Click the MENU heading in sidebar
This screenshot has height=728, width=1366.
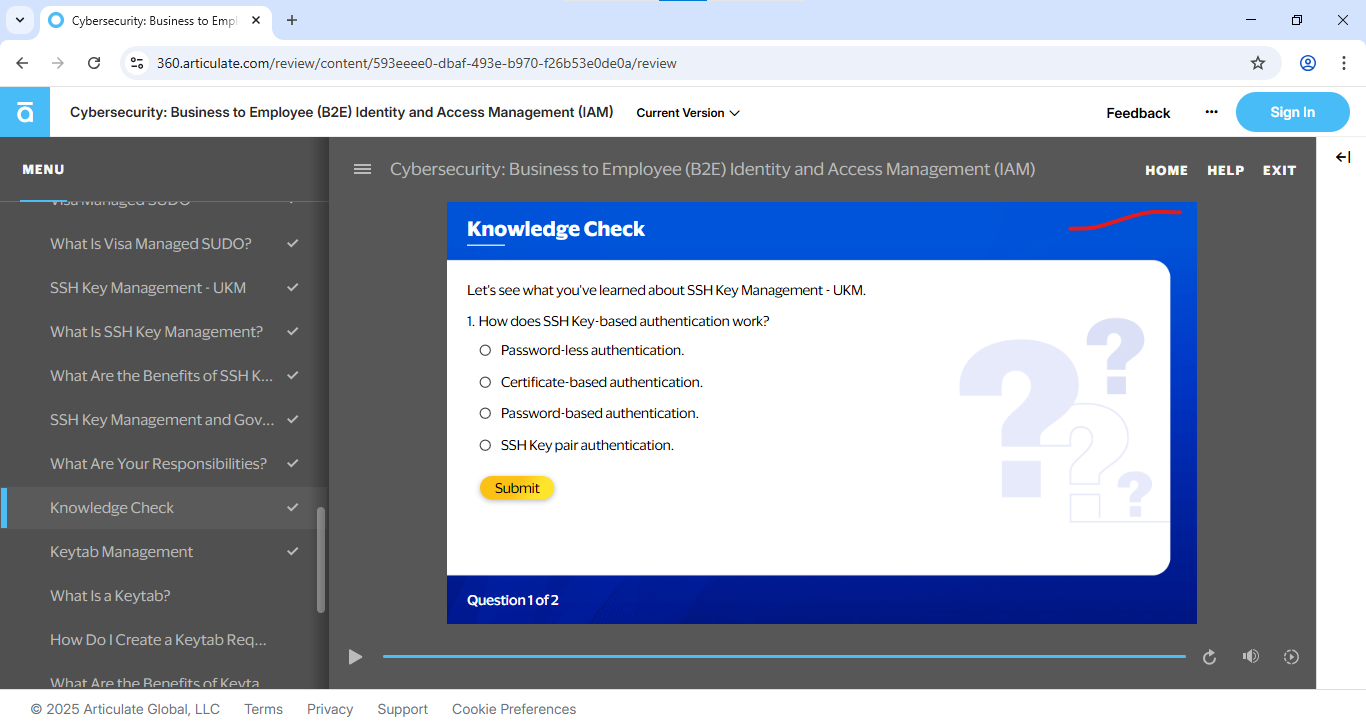tap(43, 170)
